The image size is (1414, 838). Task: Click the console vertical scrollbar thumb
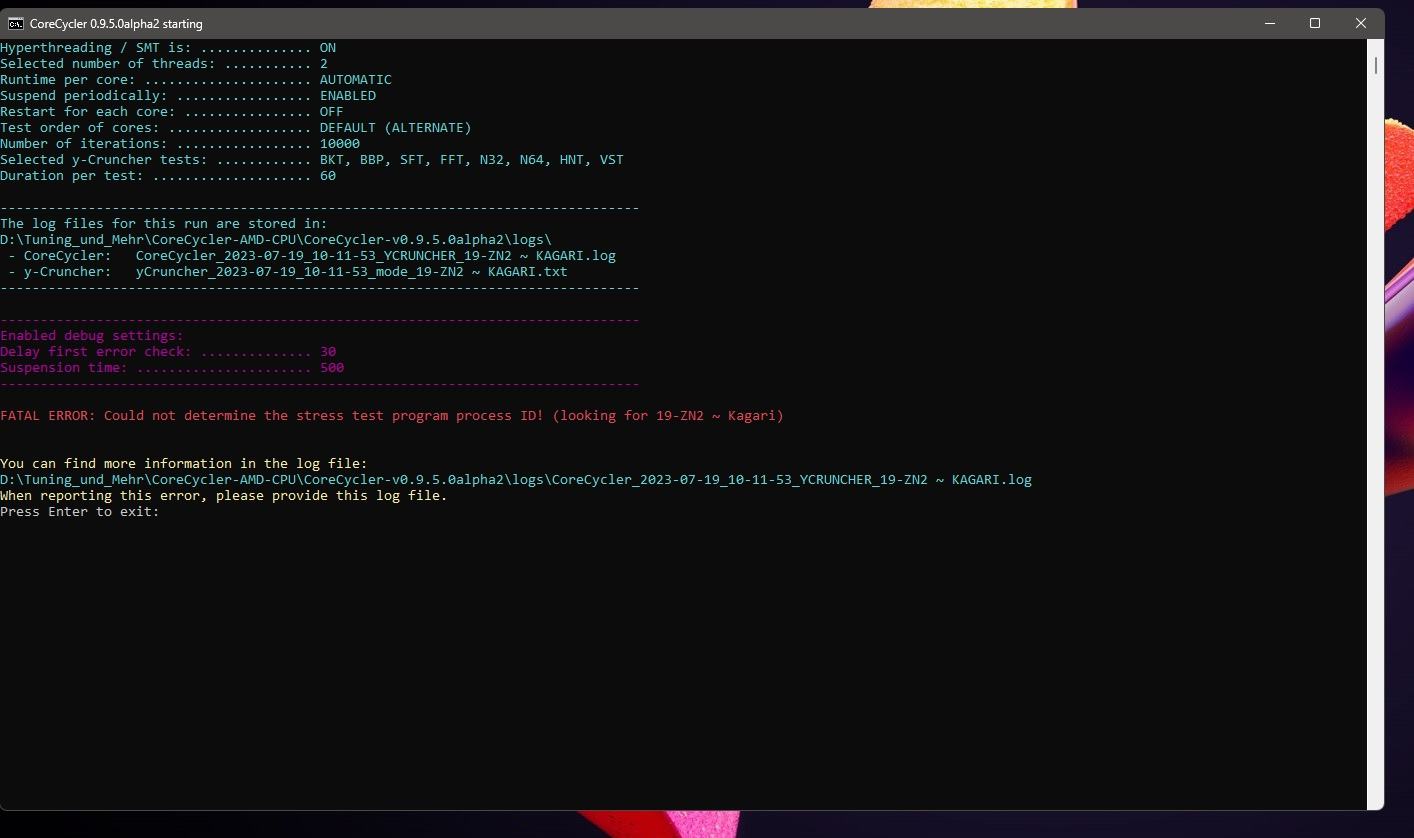point(1376,65)
